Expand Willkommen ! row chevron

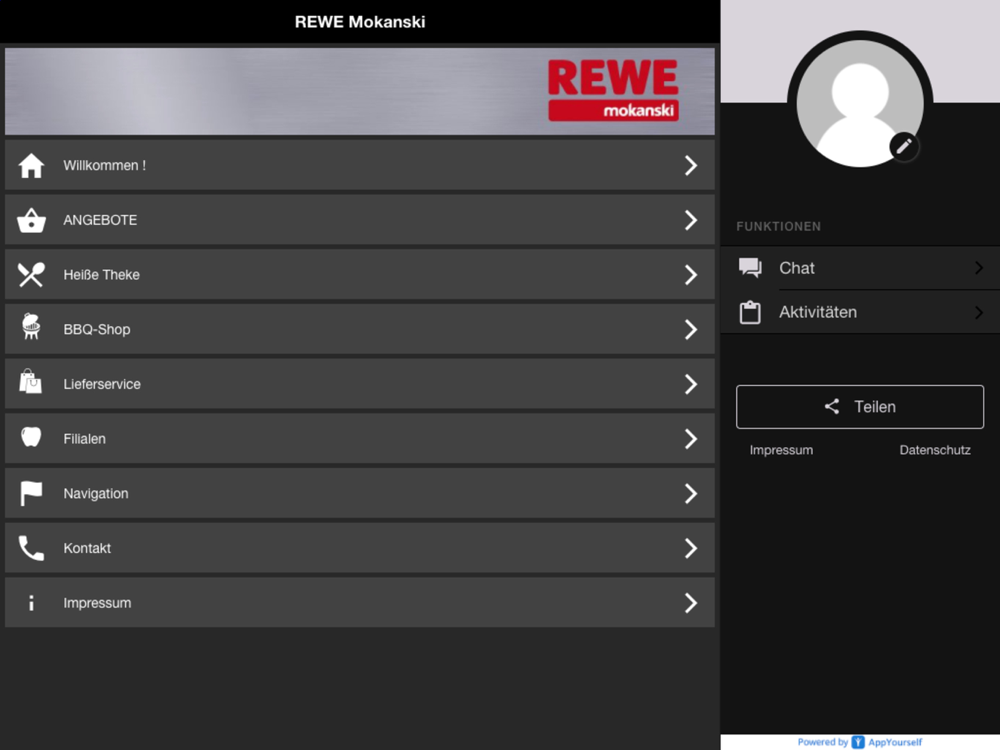point(691,166)
